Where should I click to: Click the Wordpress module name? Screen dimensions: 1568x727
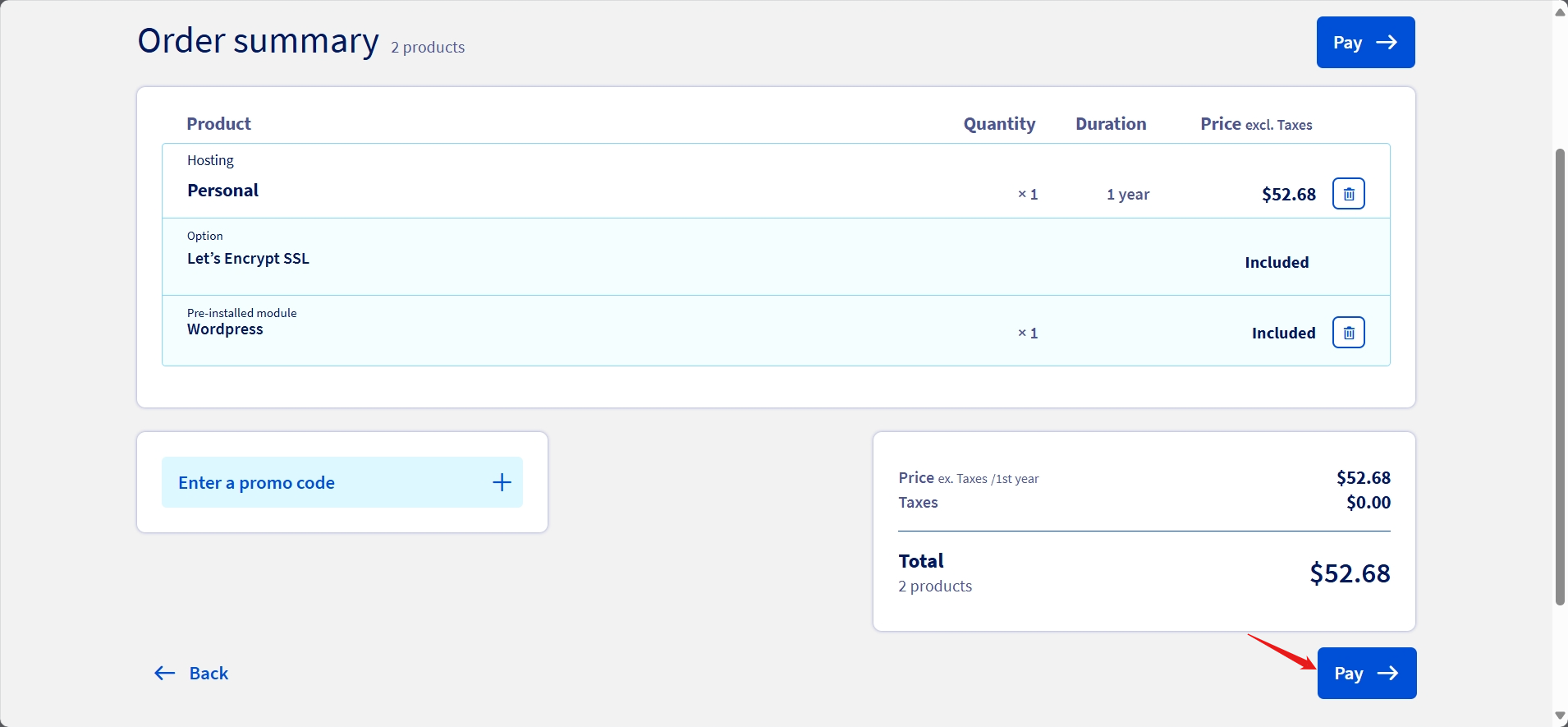click(x=225, y=329)
